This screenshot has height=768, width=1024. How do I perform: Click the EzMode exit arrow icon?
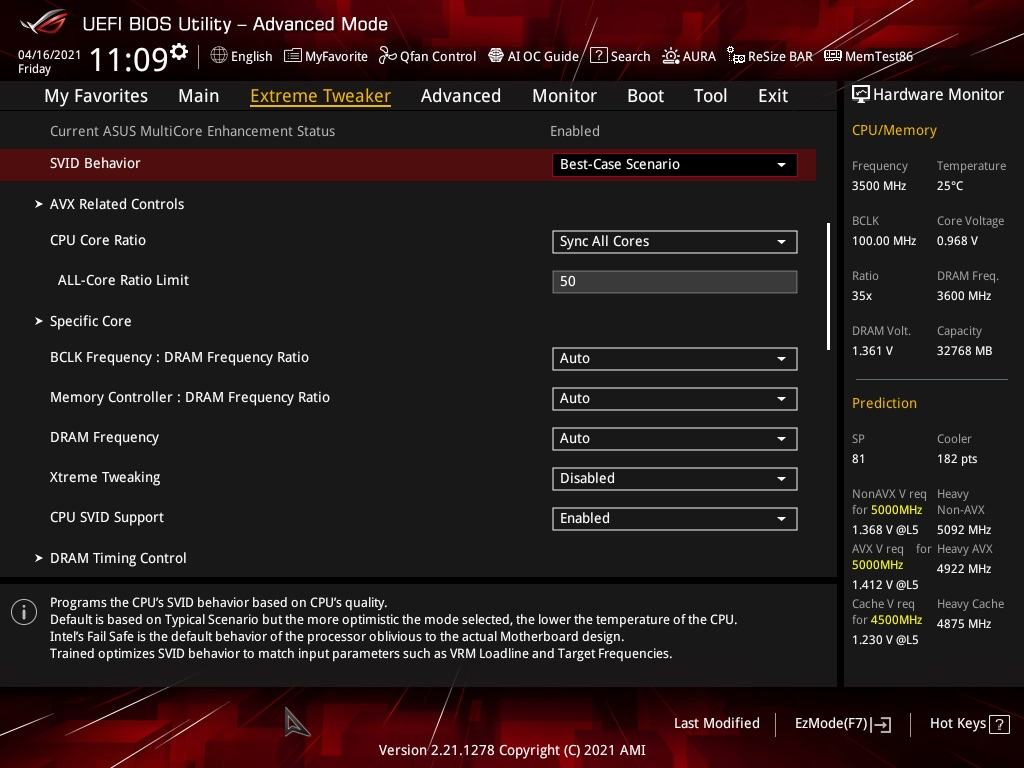click(881, 724)
